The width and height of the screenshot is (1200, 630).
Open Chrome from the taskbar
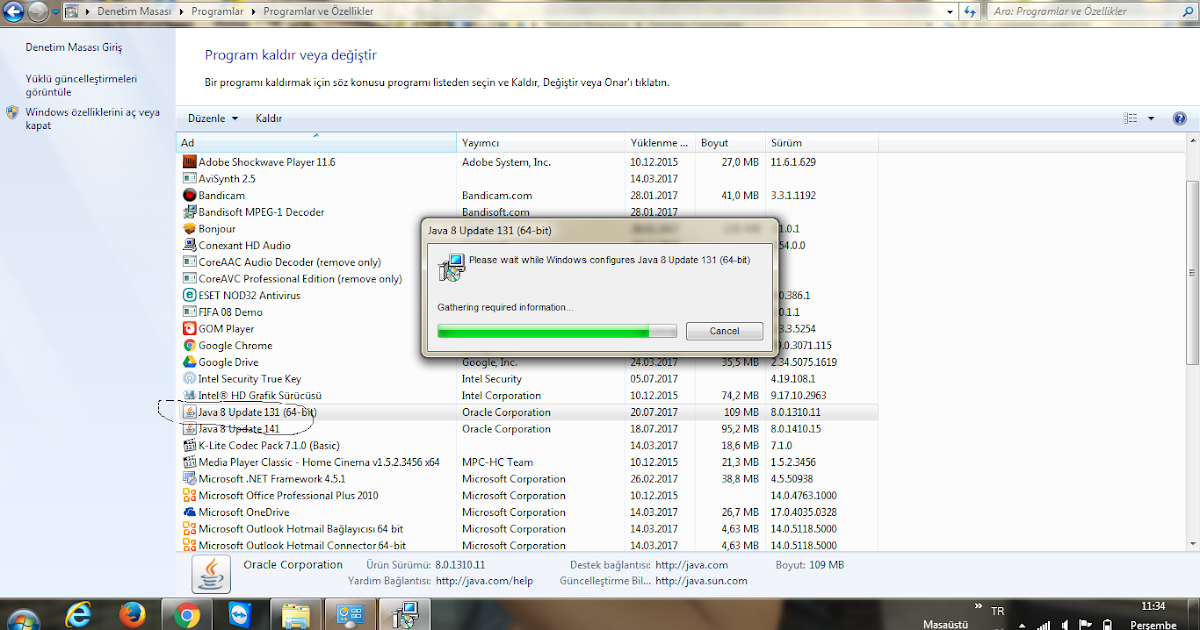[186, 615]
